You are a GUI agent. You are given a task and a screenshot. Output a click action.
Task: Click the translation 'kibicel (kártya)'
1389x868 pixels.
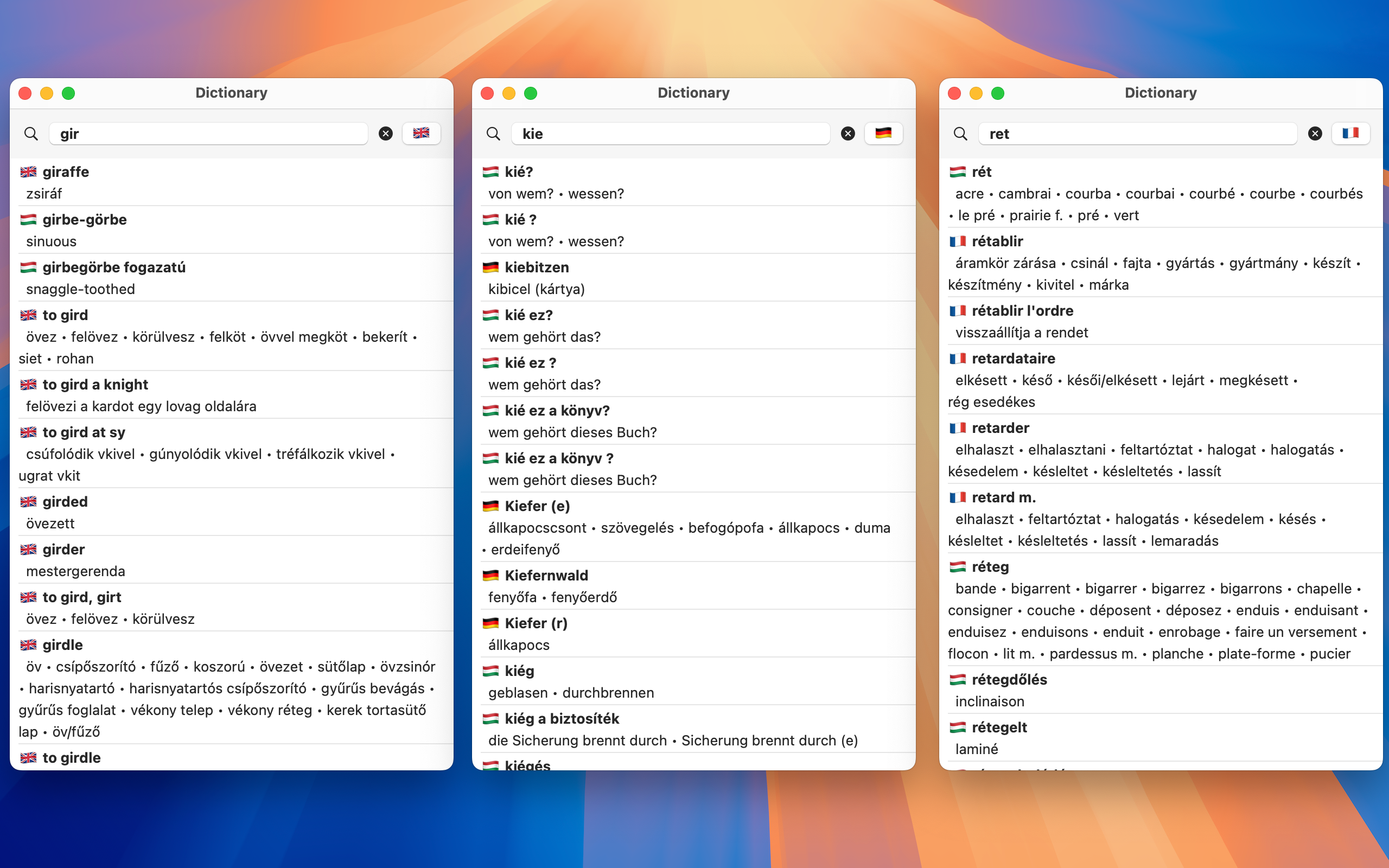point(537,289)
